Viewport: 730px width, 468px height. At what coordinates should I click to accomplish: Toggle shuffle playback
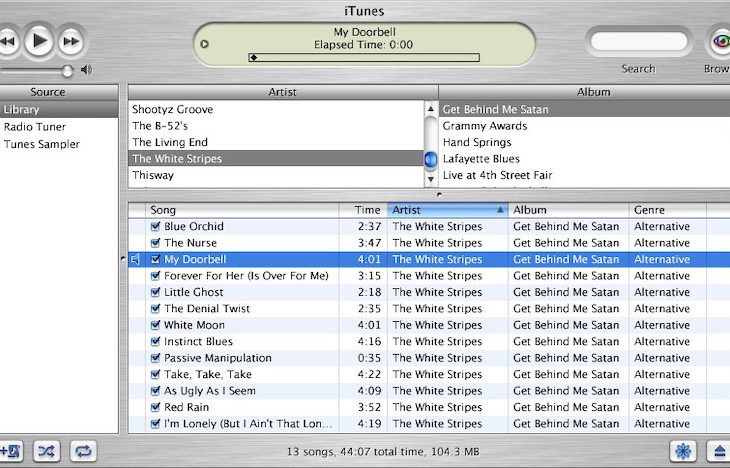click(47, 451)
